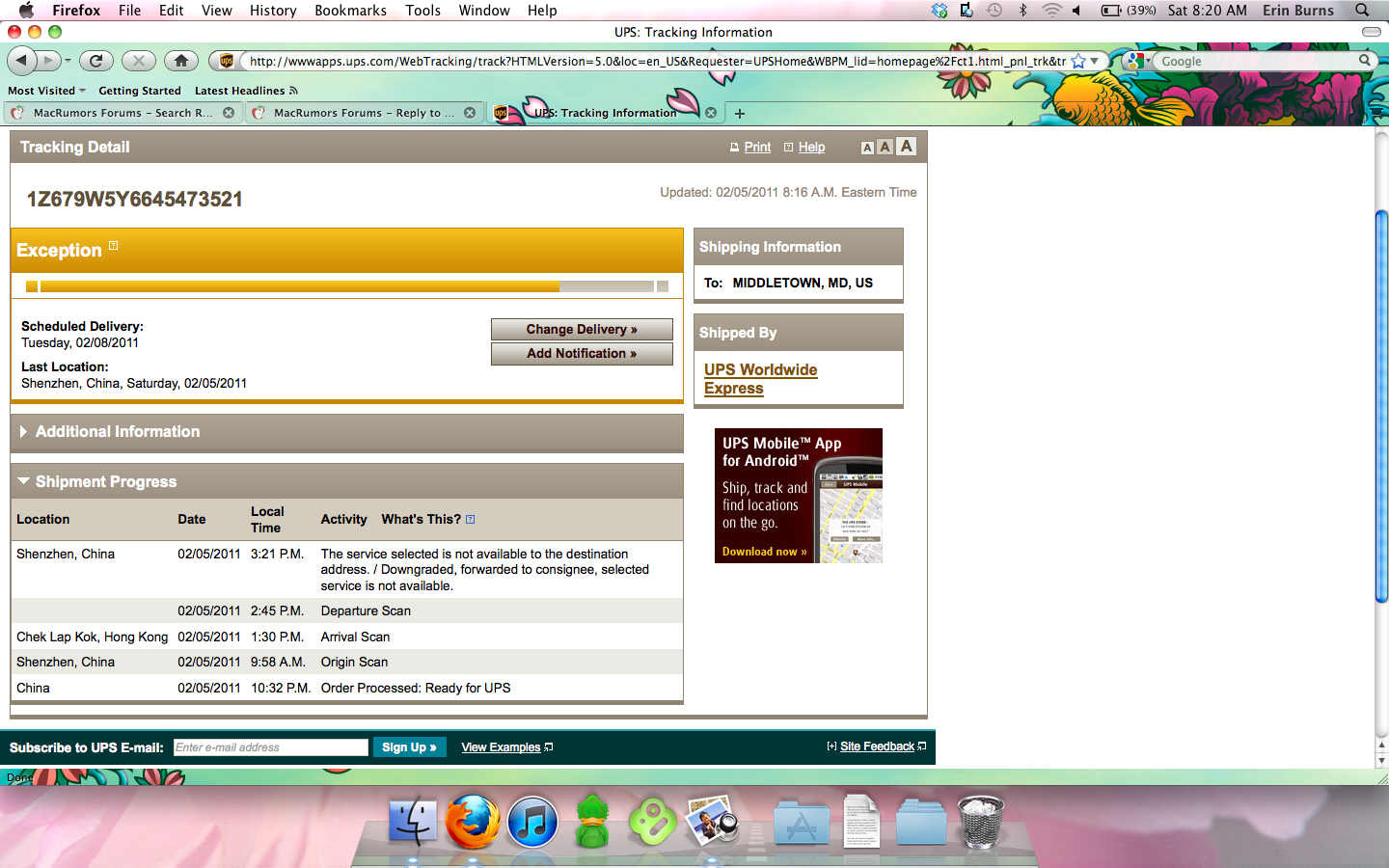This screenshot has height=868, width=1389.
Task: Expand the Additional Information section
Action: (23, 431)
